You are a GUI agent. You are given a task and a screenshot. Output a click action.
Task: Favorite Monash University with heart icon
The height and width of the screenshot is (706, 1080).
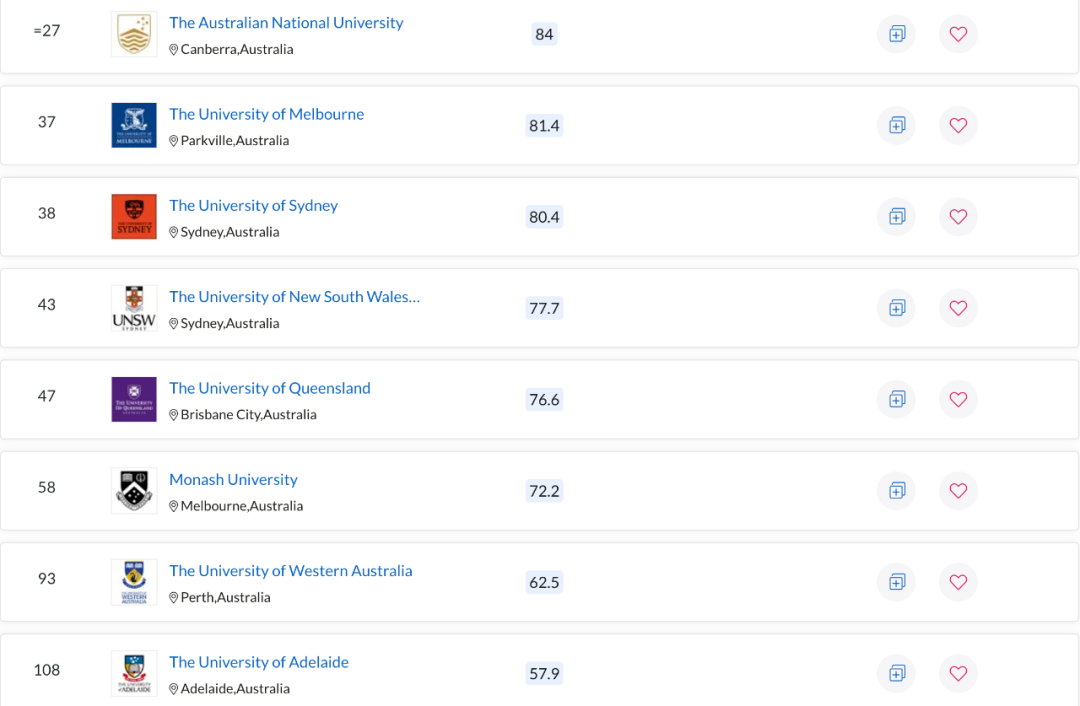tap(958, 490)
